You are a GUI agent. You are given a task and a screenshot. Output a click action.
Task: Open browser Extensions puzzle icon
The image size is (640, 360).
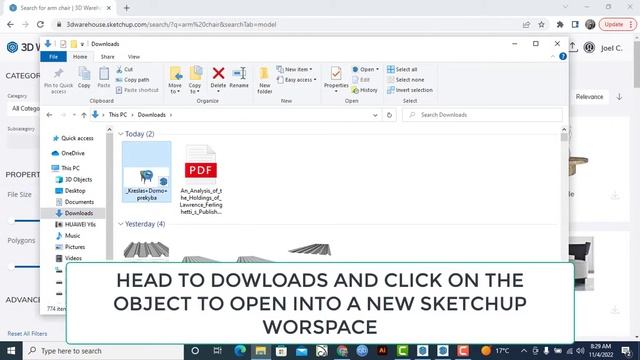click(560, 24)
